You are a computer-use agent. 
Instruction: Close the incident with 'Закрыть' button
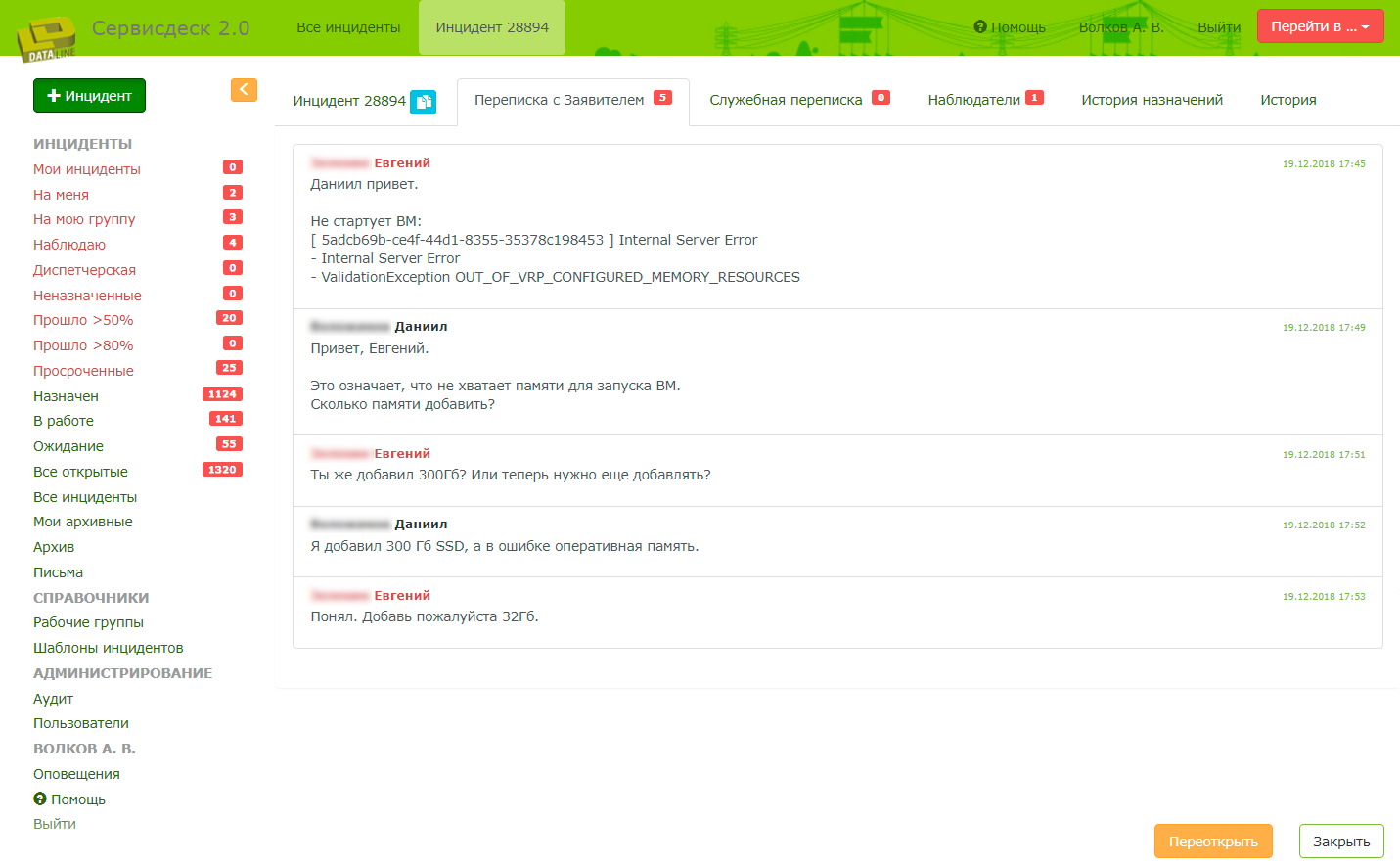[x=1340, y=841]
